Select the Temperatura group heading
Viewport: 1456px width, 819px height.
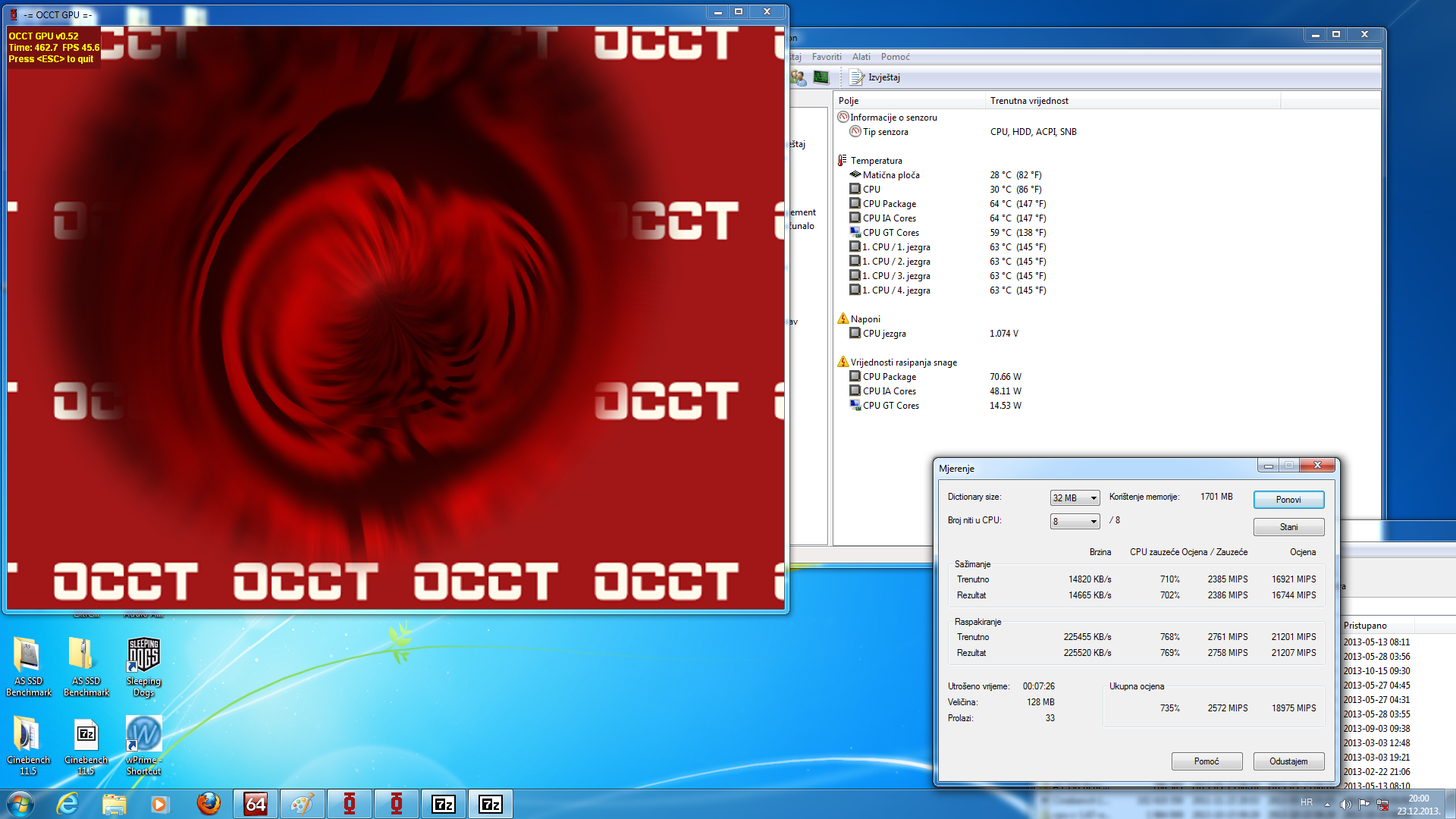point(870,161)
